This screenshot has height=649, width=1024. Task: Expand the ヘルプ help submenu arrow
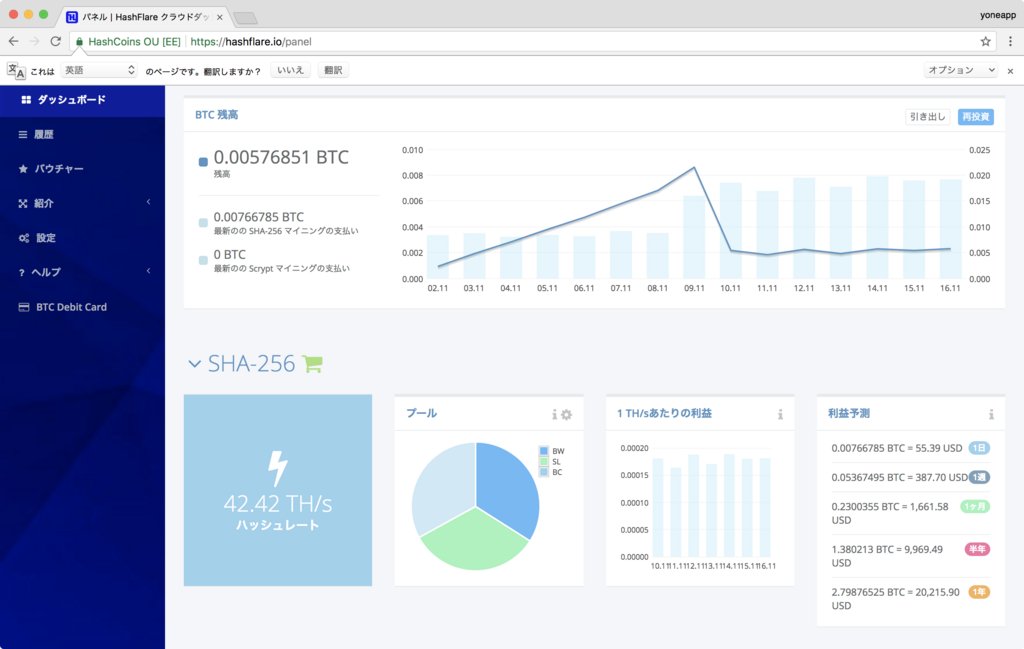(148, 271)
